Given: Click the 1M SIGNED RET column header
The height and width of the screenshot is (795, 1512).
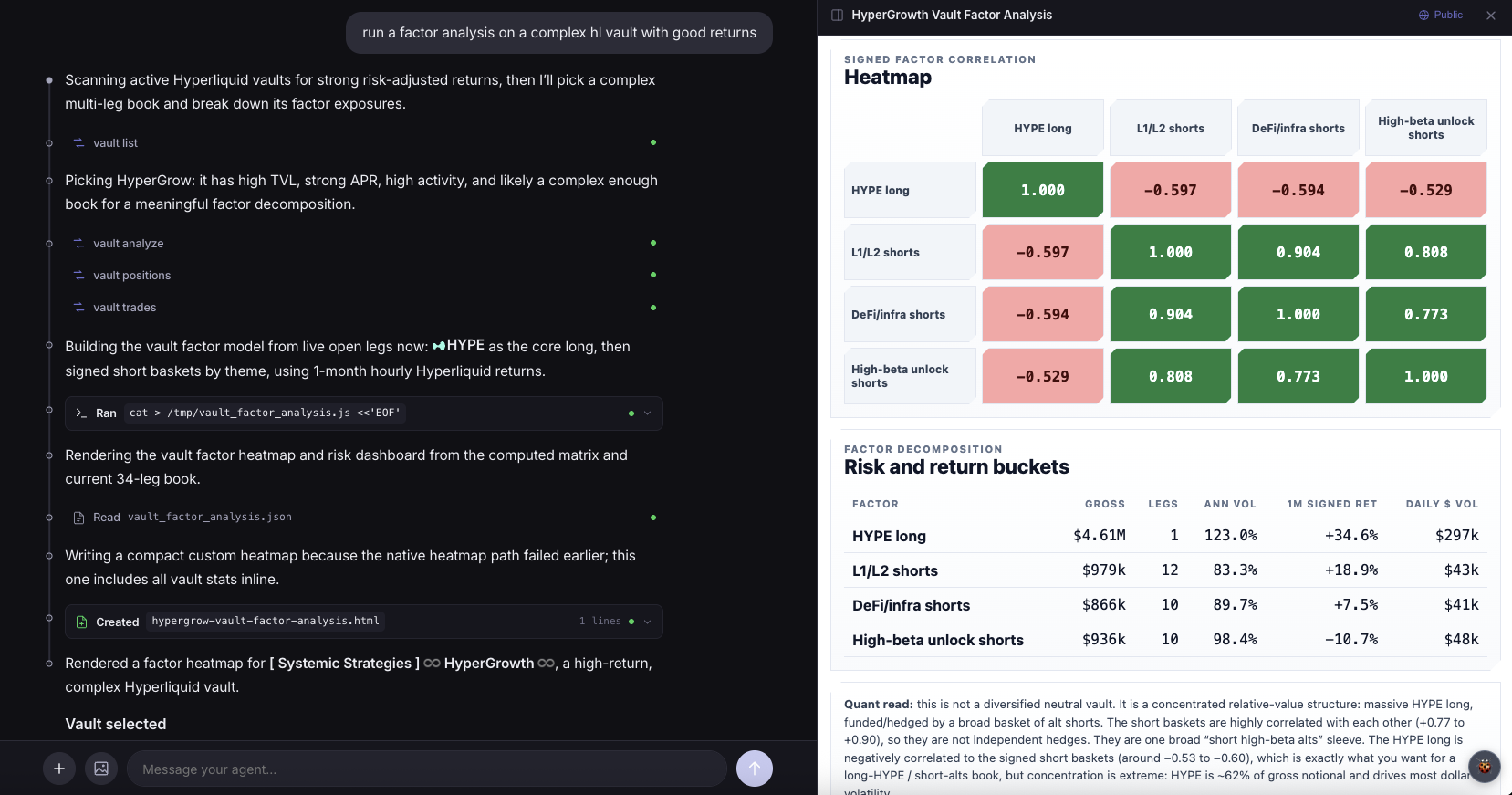Looking at the screenshot, I should [x=1332, y=504].
